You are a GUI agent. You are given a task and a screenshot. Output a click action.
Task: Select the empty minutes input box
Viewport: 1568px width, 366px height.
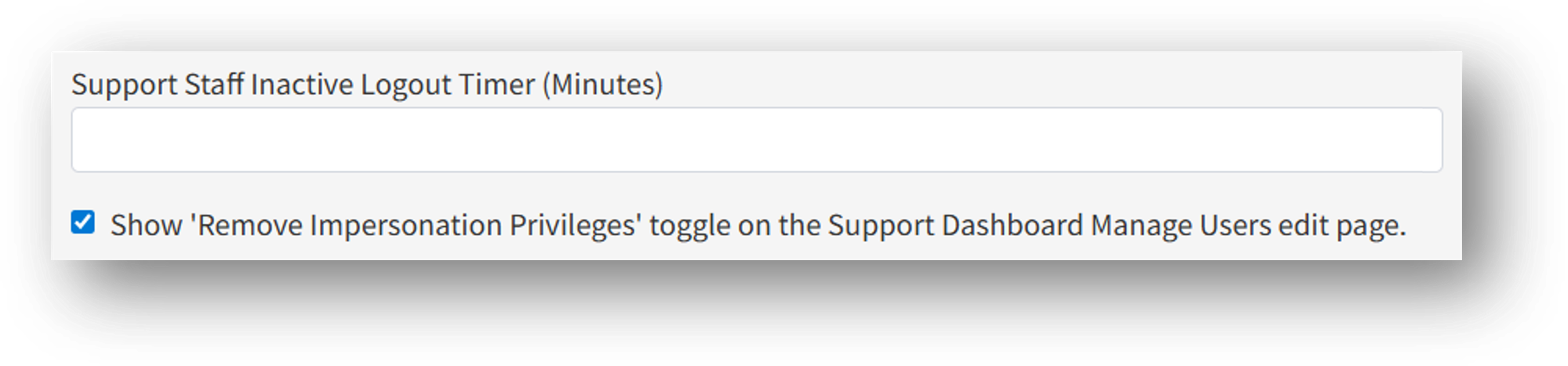tap(757, 140)
